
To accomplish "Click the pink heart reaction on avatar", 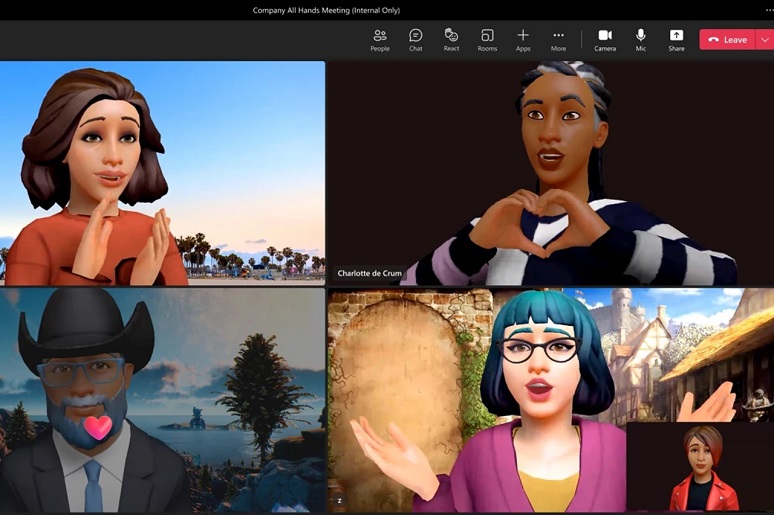I will 97,428.
